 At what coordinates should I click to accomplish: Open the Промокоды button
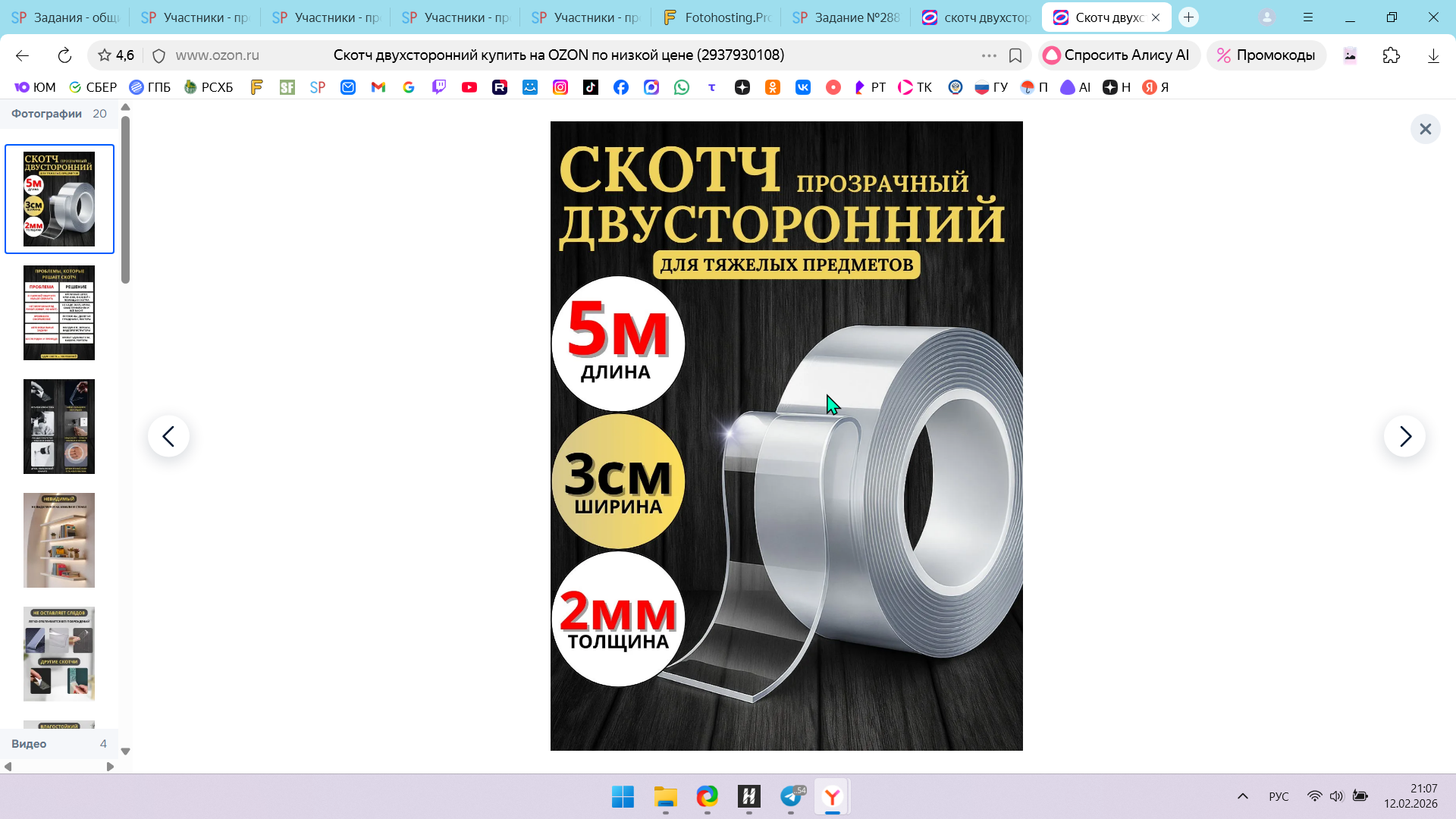pyautogui.click(x=1266, y=55)
